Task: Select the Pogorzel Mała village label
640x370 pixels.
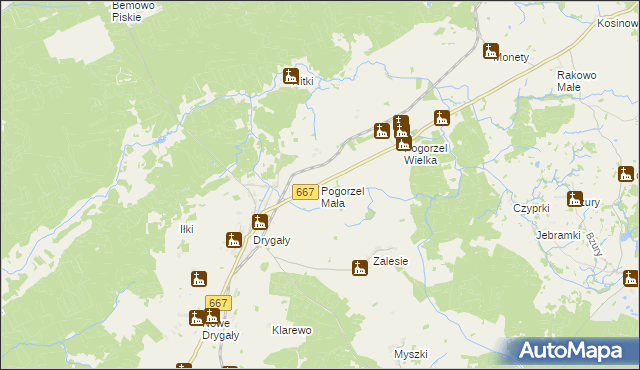Action: click(x=342, y=197)
